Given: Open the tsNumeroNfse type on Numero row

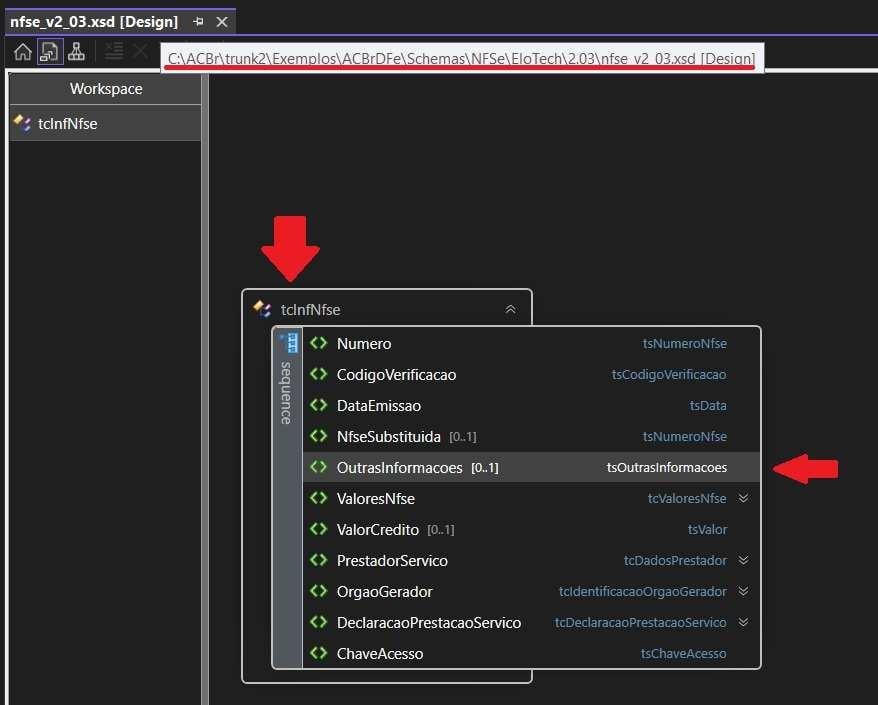Looking at the screenshot, I should pyautogui.click(x=685, y=343).
